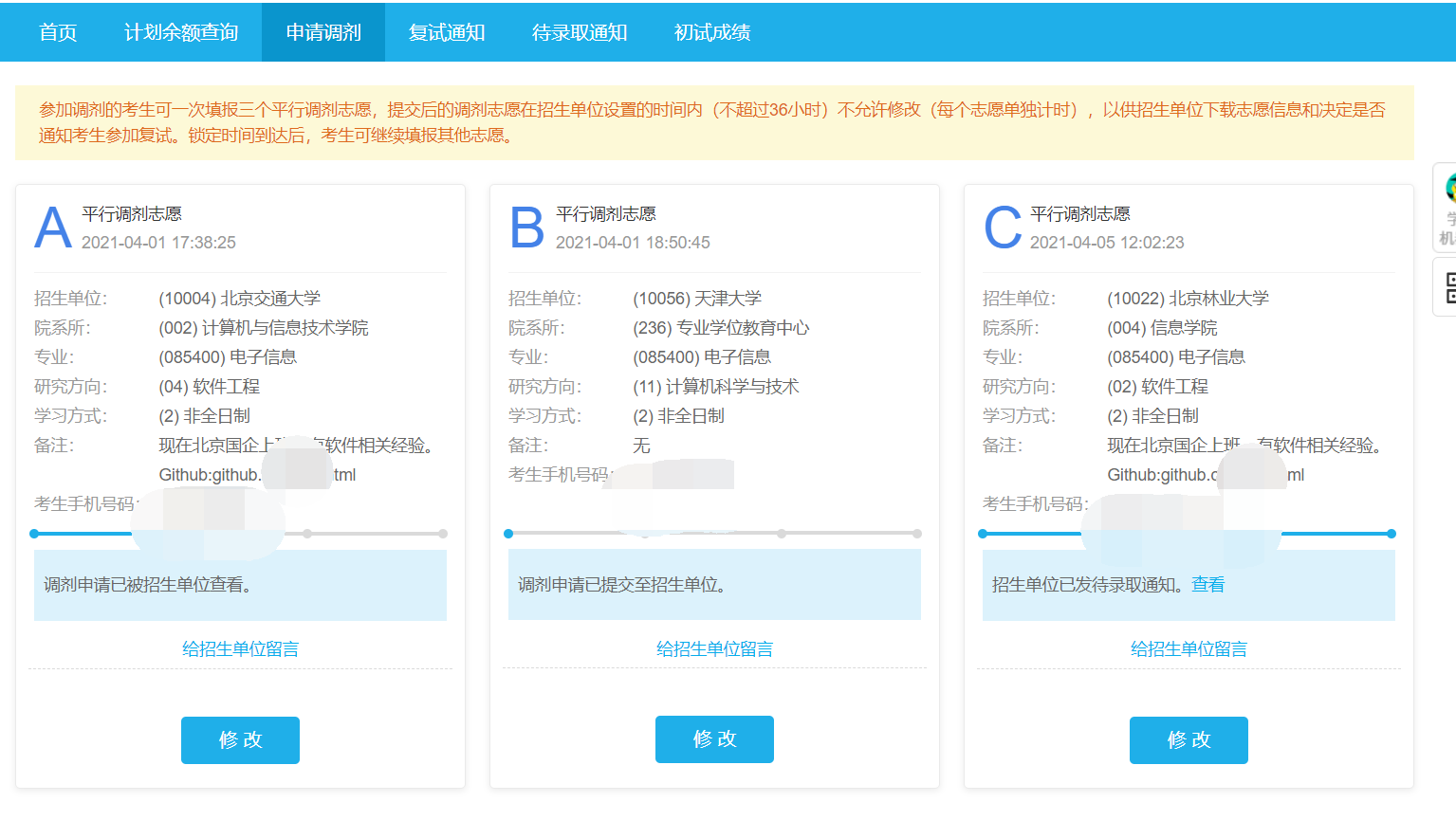Click (04) 软件工程 on card A
The height and width of the screenshot is (820, 1456).
click(209, 387)
